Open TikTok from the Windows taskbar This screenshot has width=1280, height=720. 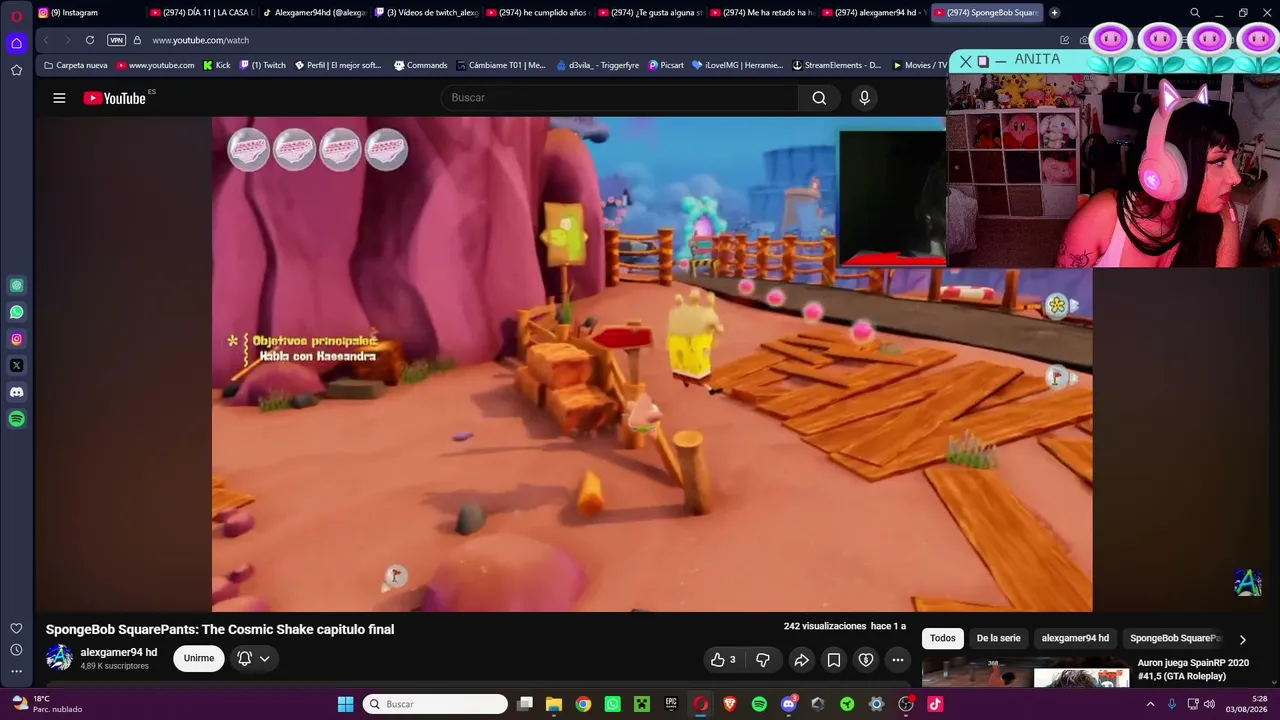pos(935,704)
